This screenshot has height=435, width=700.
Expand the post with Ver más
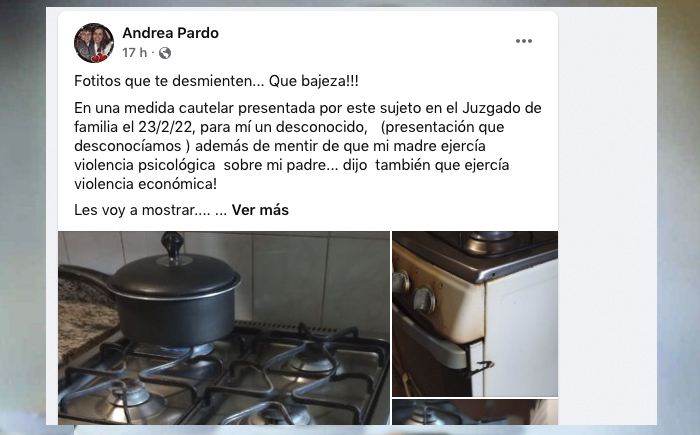point(260,210)
